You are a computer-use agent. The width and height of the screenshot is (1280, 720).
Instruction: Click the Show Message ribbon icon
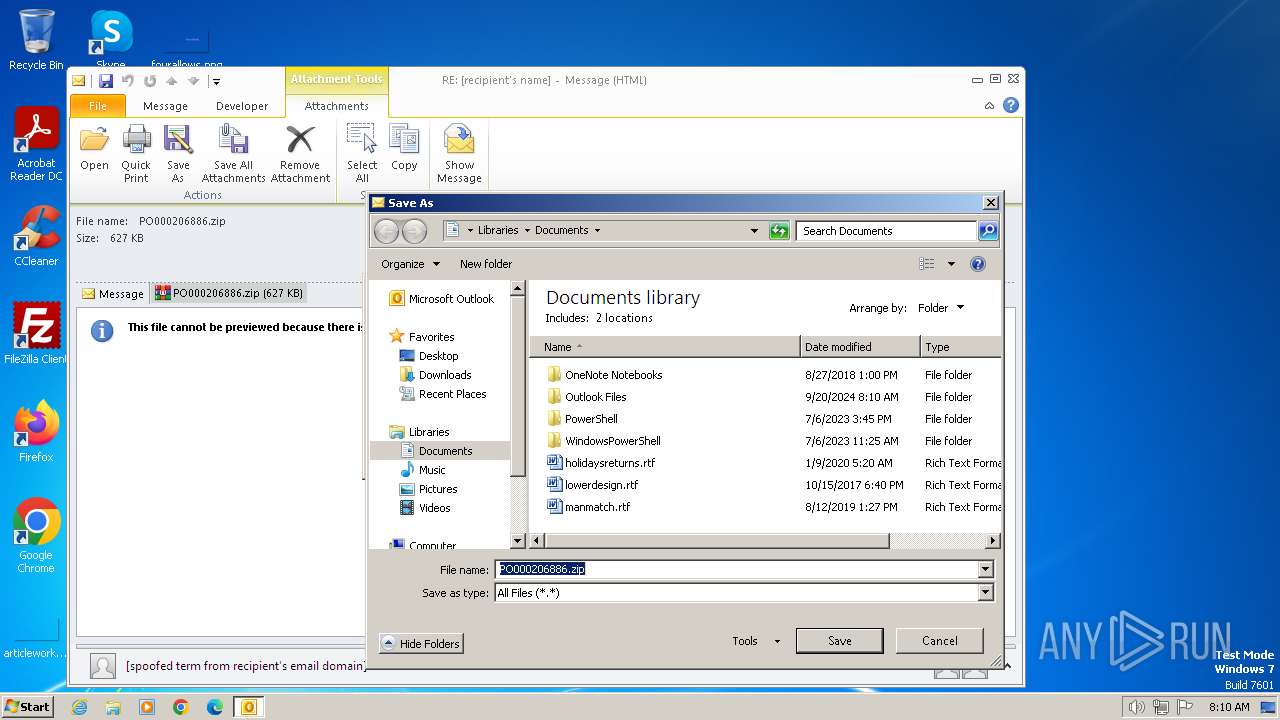pos(459,153)
